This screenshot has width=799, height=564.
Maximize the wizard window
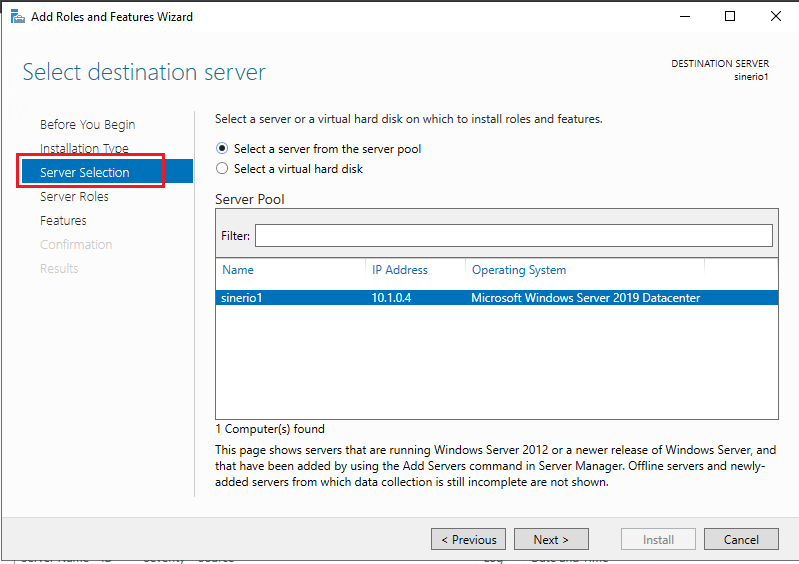(730, 16)
